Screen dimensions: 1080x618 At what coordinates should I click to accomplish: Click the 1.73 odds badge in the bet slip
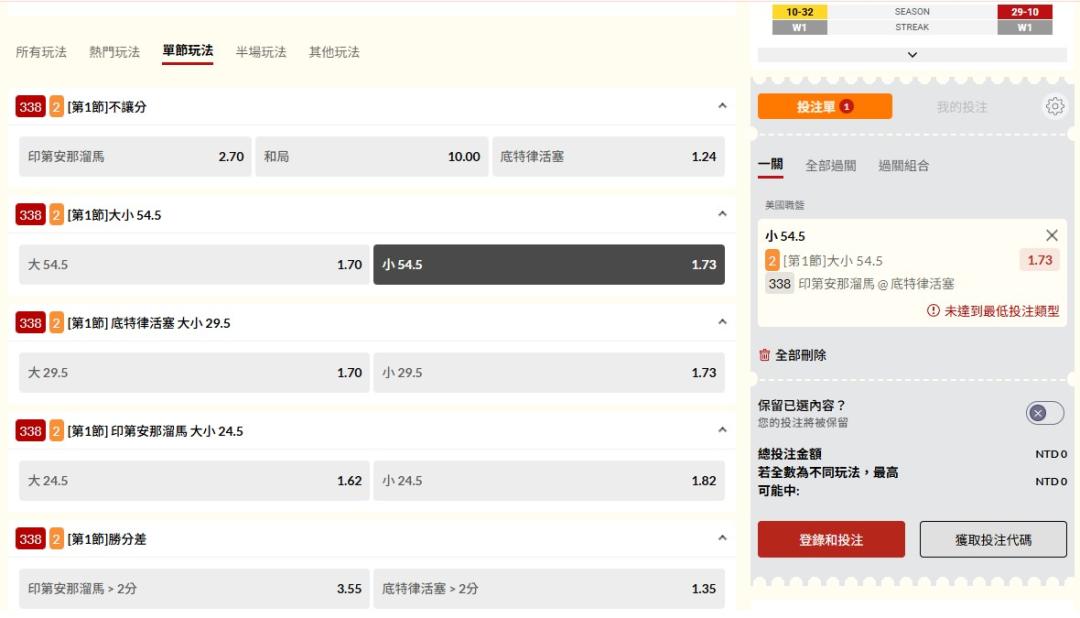[x=1039, y=260]
